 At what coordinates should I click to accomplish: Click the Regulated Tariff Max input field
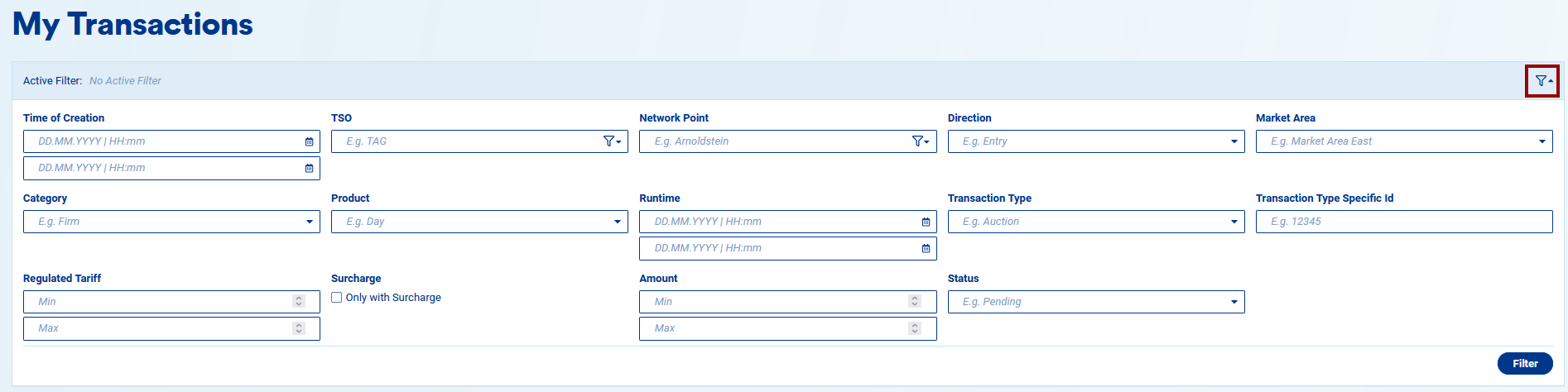pyautogui.click(x=157, y=328)
